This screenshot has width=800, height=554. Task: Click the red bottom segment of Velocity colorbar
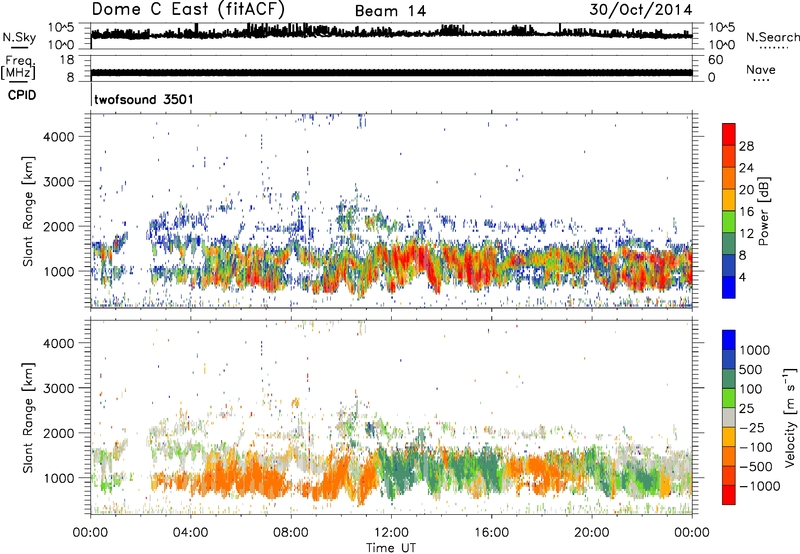pyautogui.click(x=729, y=495)
